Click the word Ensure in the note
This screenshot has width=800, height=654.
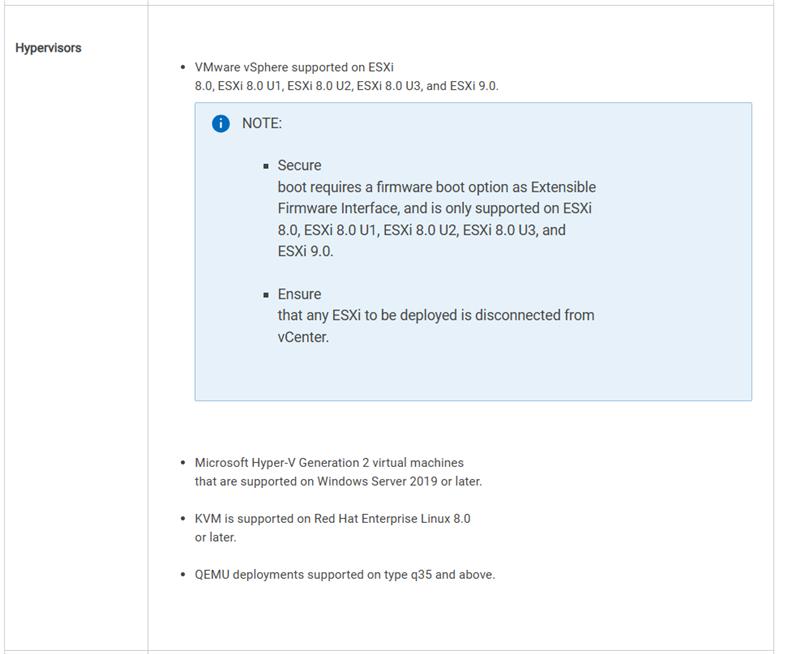coord(299,294)
